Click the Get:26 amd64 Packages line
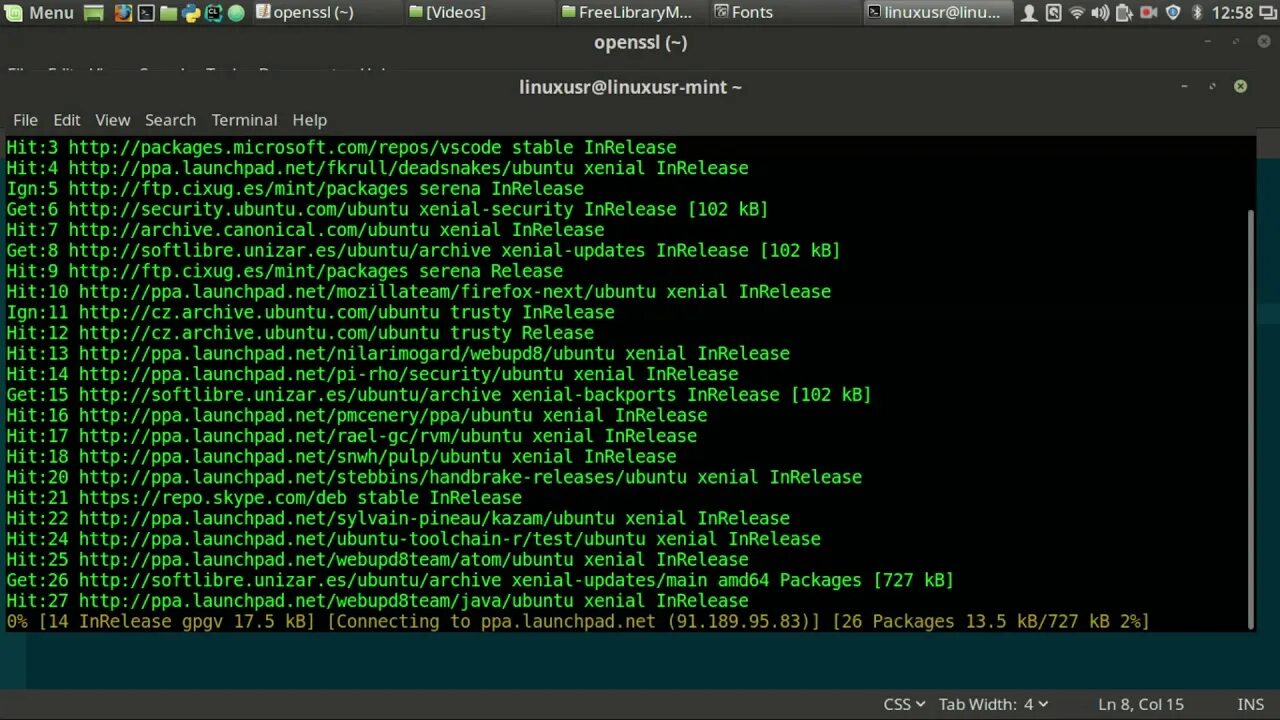The image size is (1280, 720). click(x=480, y=580)
